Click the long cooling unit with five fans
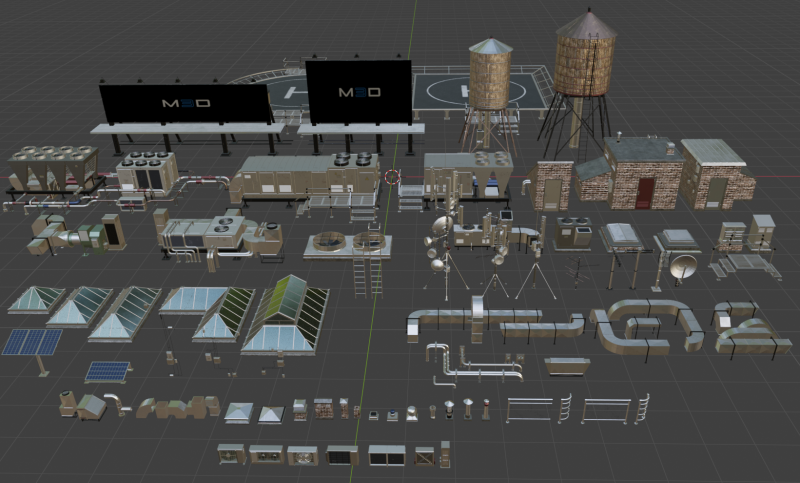Image resolution: width=800 pixels, height=483 pixels. [53, 168]
